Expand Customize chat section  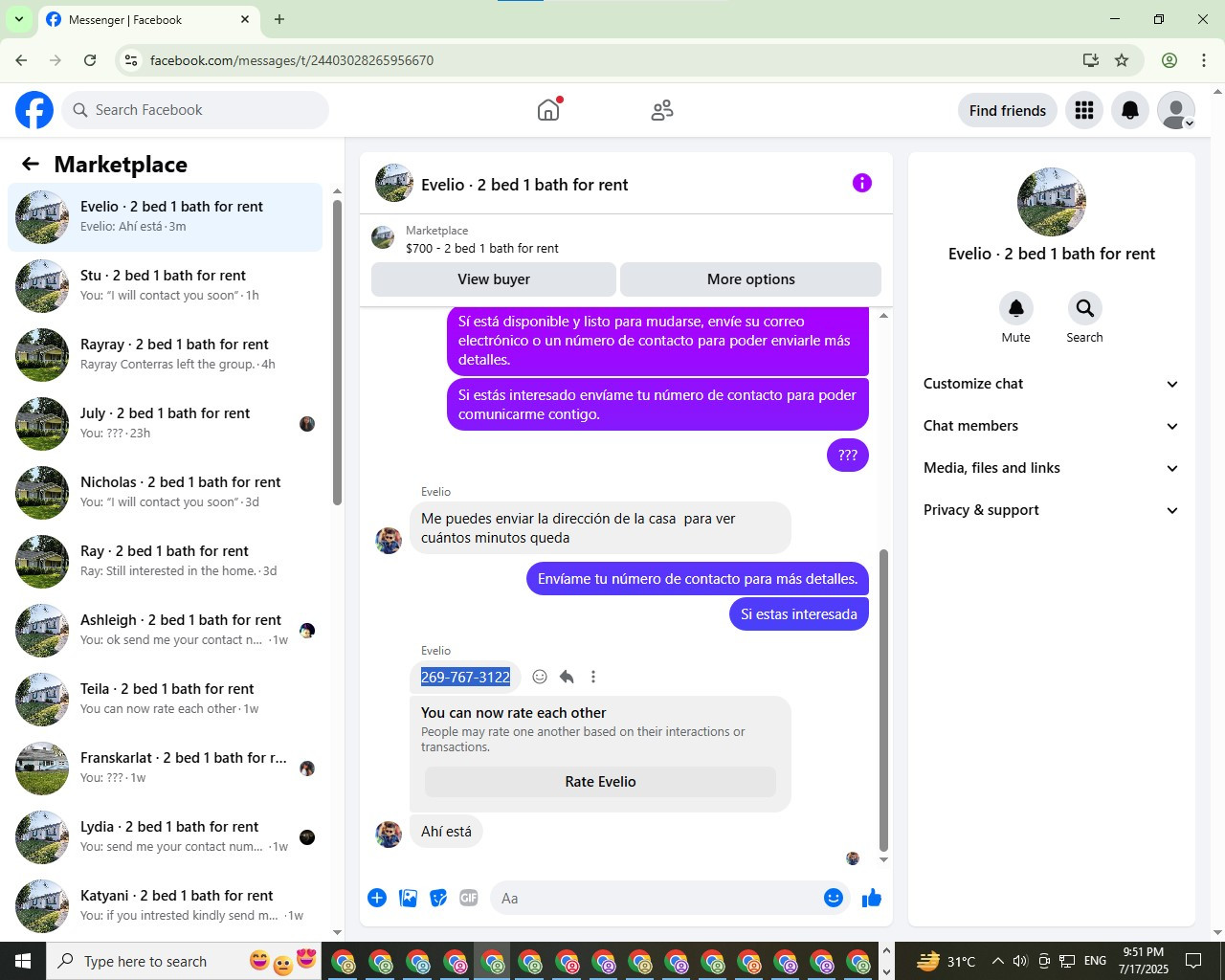click(x=1052, y=384)
